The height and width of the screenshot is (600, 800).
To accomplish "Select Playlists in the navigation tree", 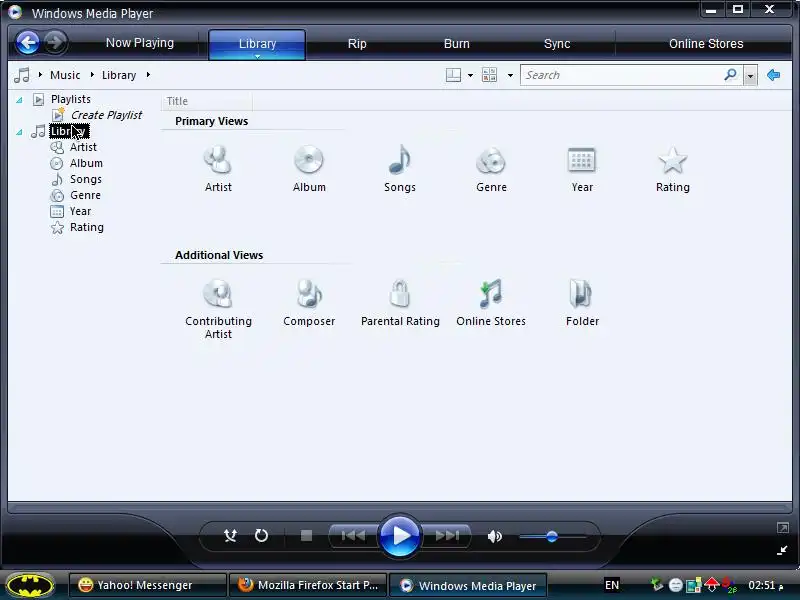I will click(x=70, y=99).
